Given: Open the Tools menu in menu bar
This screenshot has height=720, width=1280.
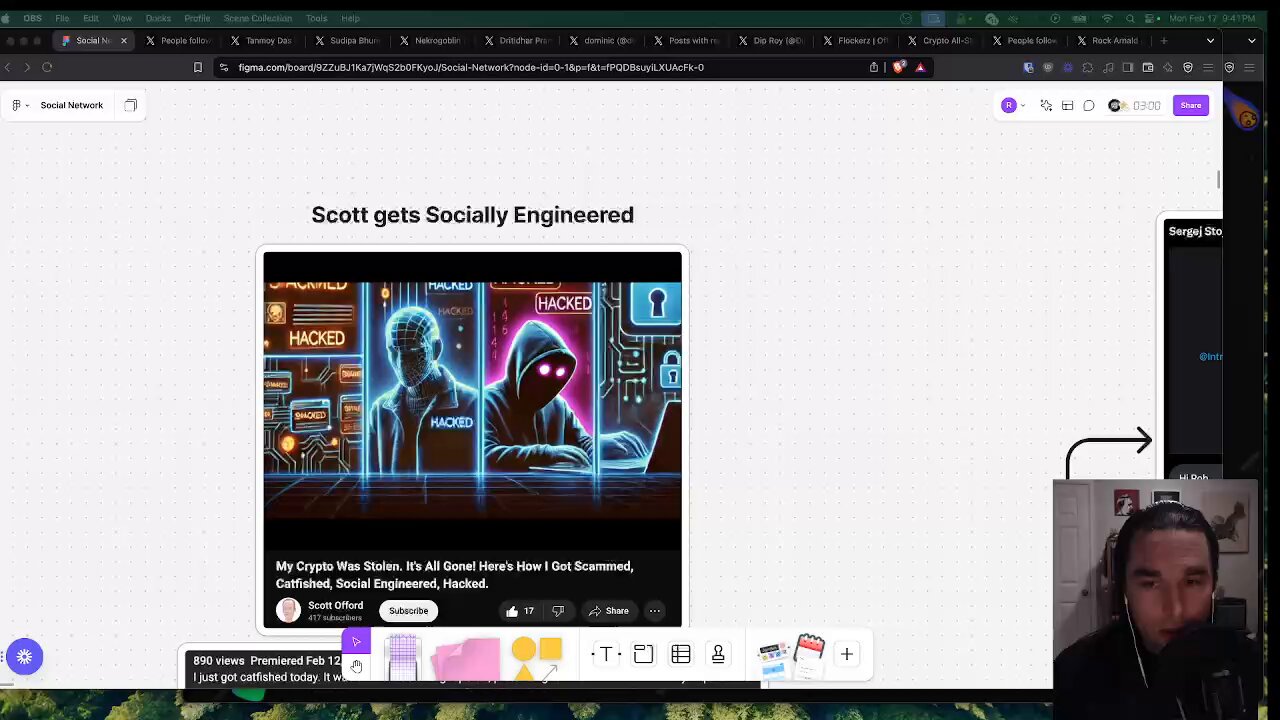Looking at the screenshot, I should point(316,18).
